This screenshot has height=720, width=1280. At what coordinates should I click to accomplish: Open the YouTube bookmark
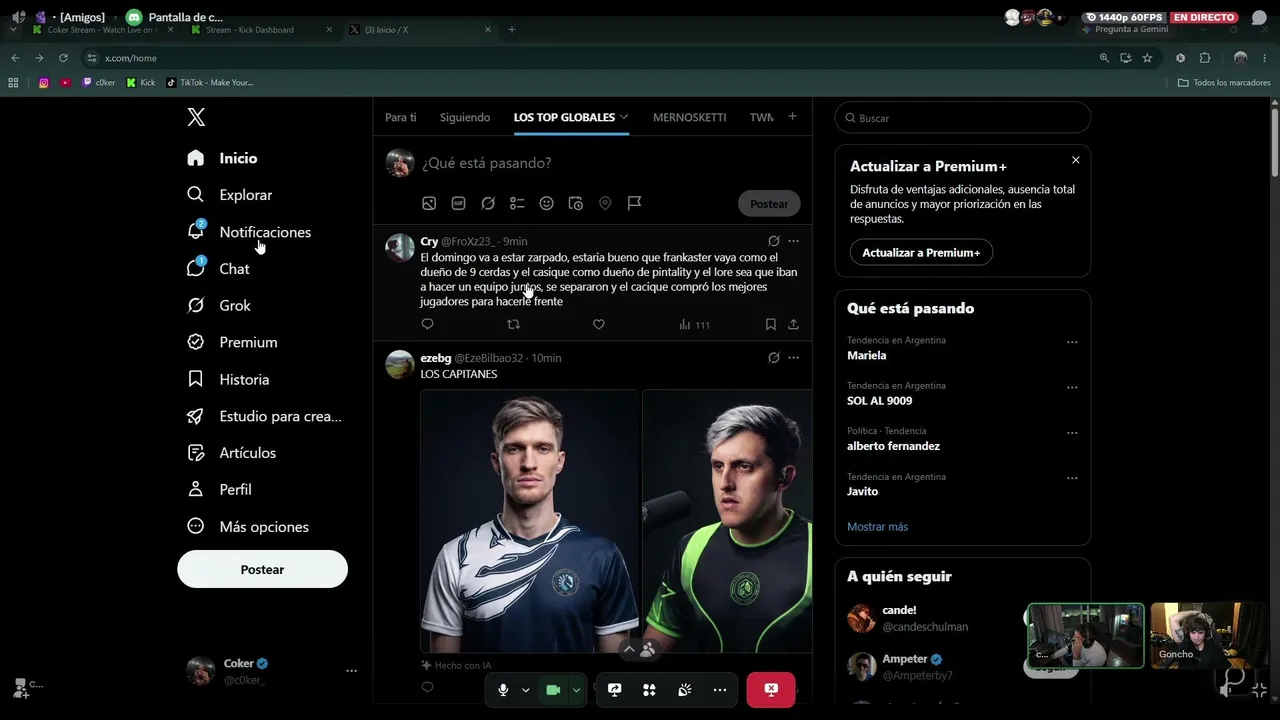pos(66,83)
